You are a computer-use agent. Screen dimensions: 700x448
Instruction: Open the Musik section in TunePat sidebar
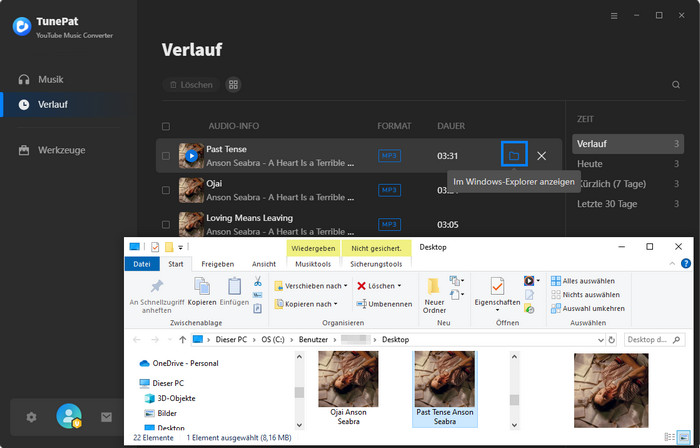pos(41,79)
